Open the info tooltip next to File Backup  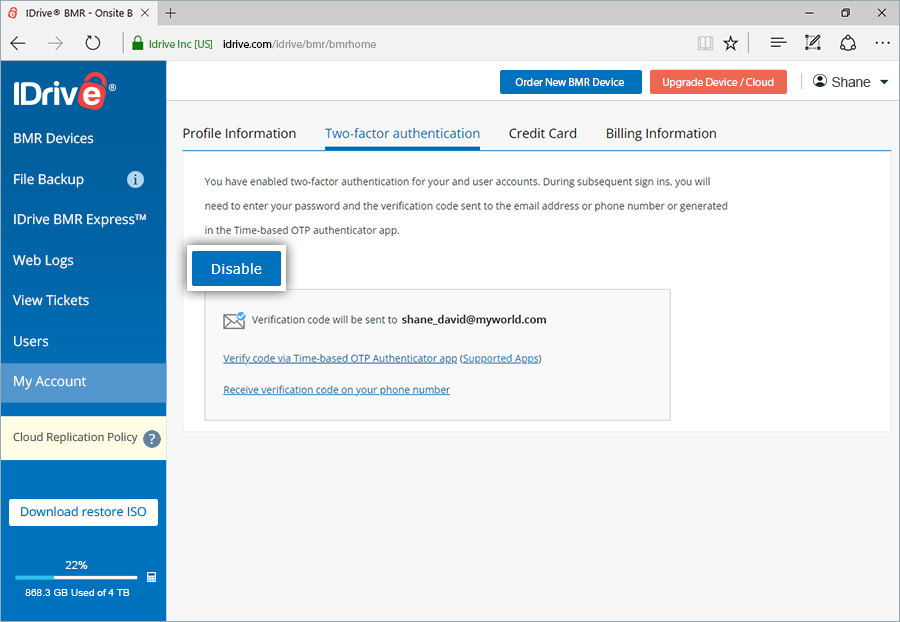coord(135,179)
